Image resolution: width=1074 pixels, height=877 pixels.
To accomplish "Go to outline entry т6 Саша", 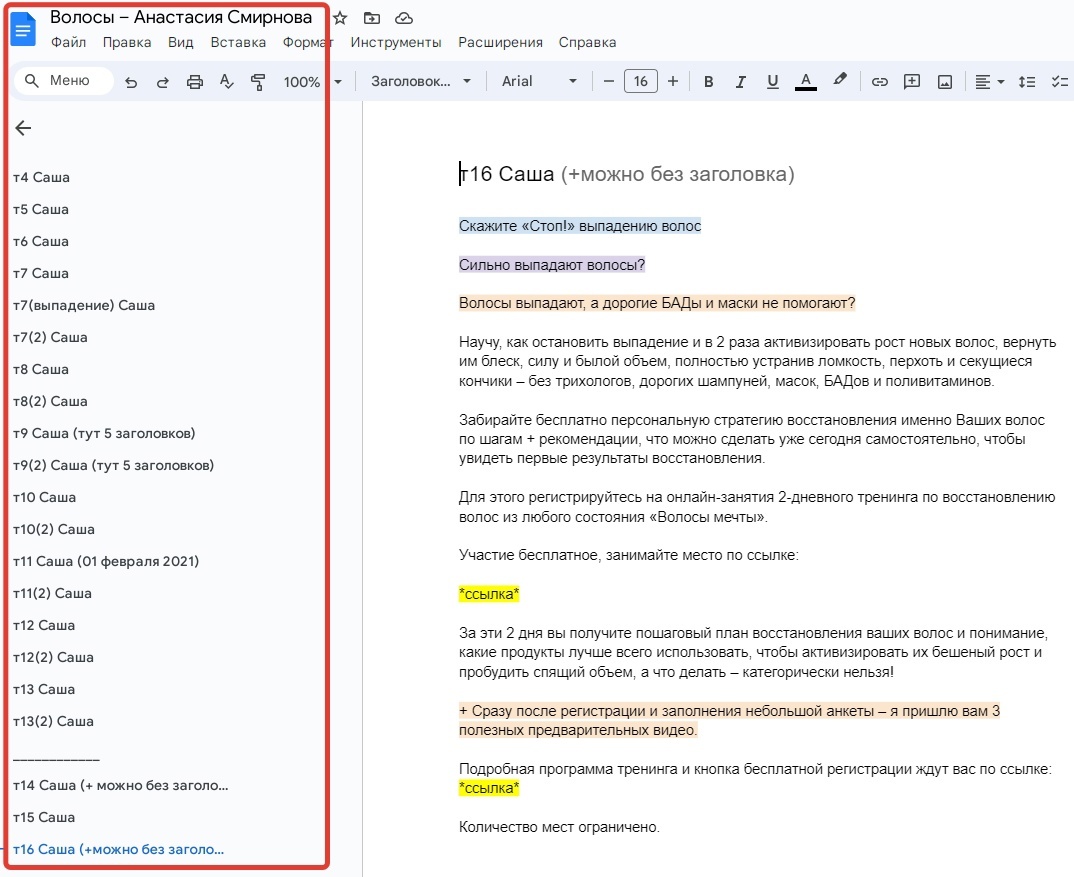I will click(x=40, y=242).
